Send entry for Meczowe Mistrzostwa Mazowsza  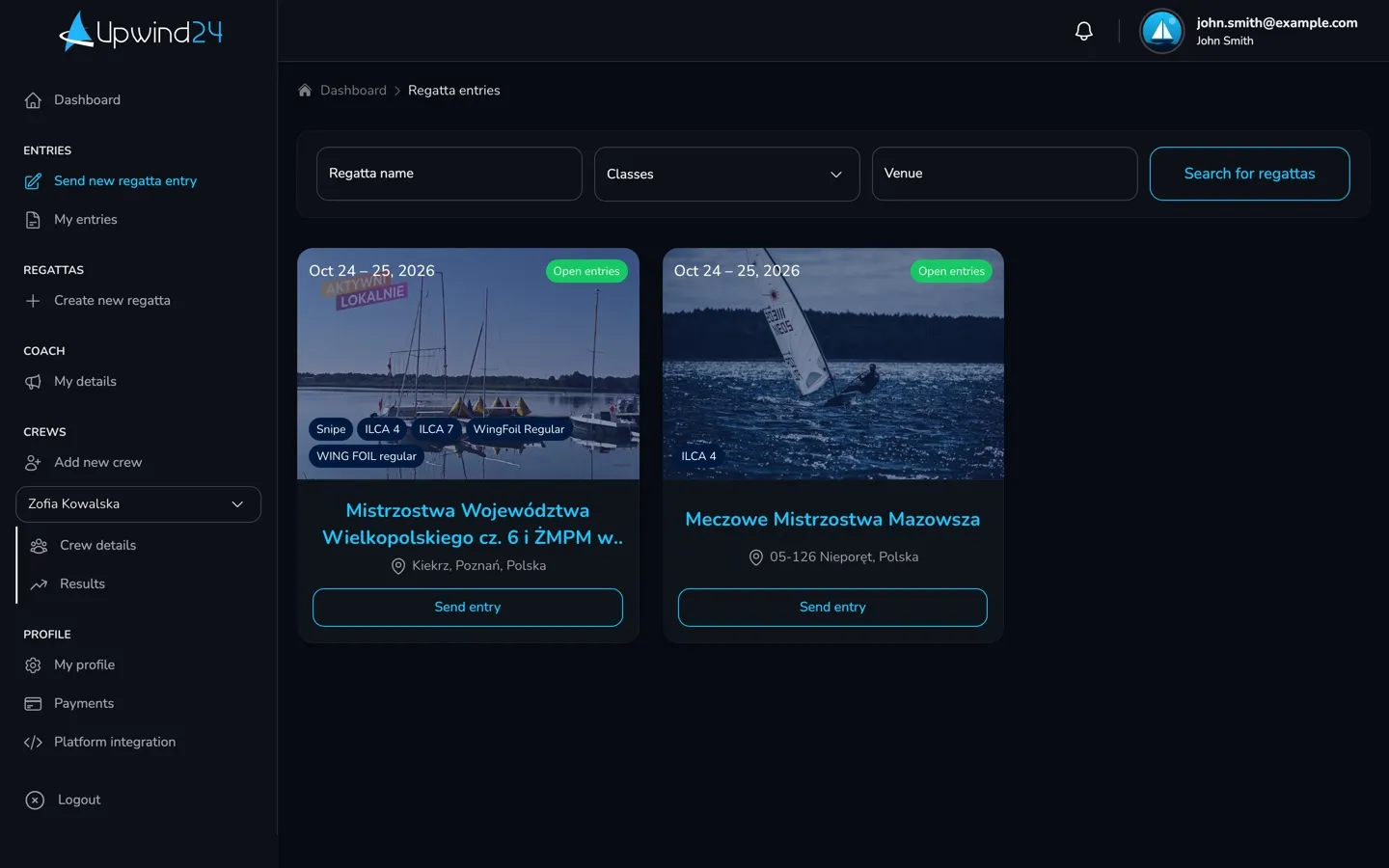point(832,608)
